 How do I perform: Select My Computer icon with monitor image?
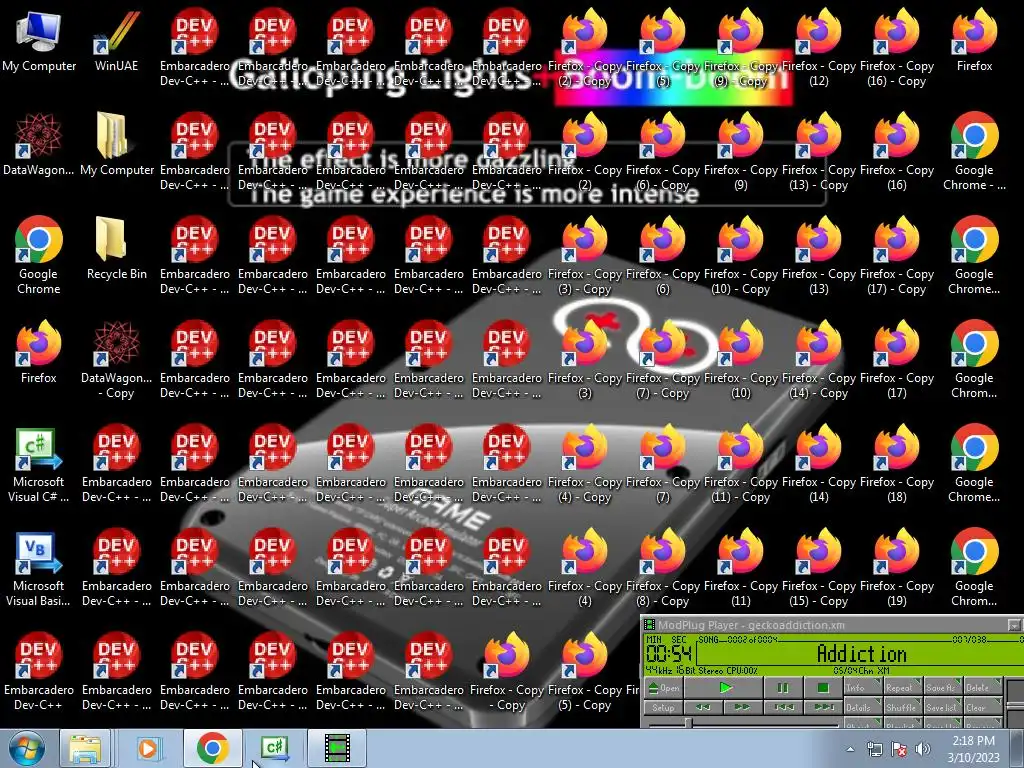pyautogui.click(x=39, y=40)
